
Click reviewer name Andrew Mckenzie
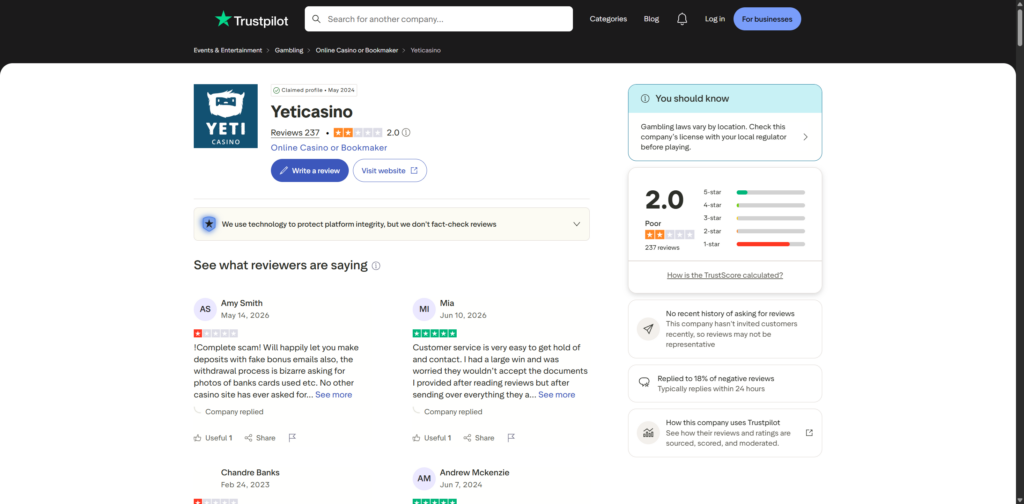(474, 473)
